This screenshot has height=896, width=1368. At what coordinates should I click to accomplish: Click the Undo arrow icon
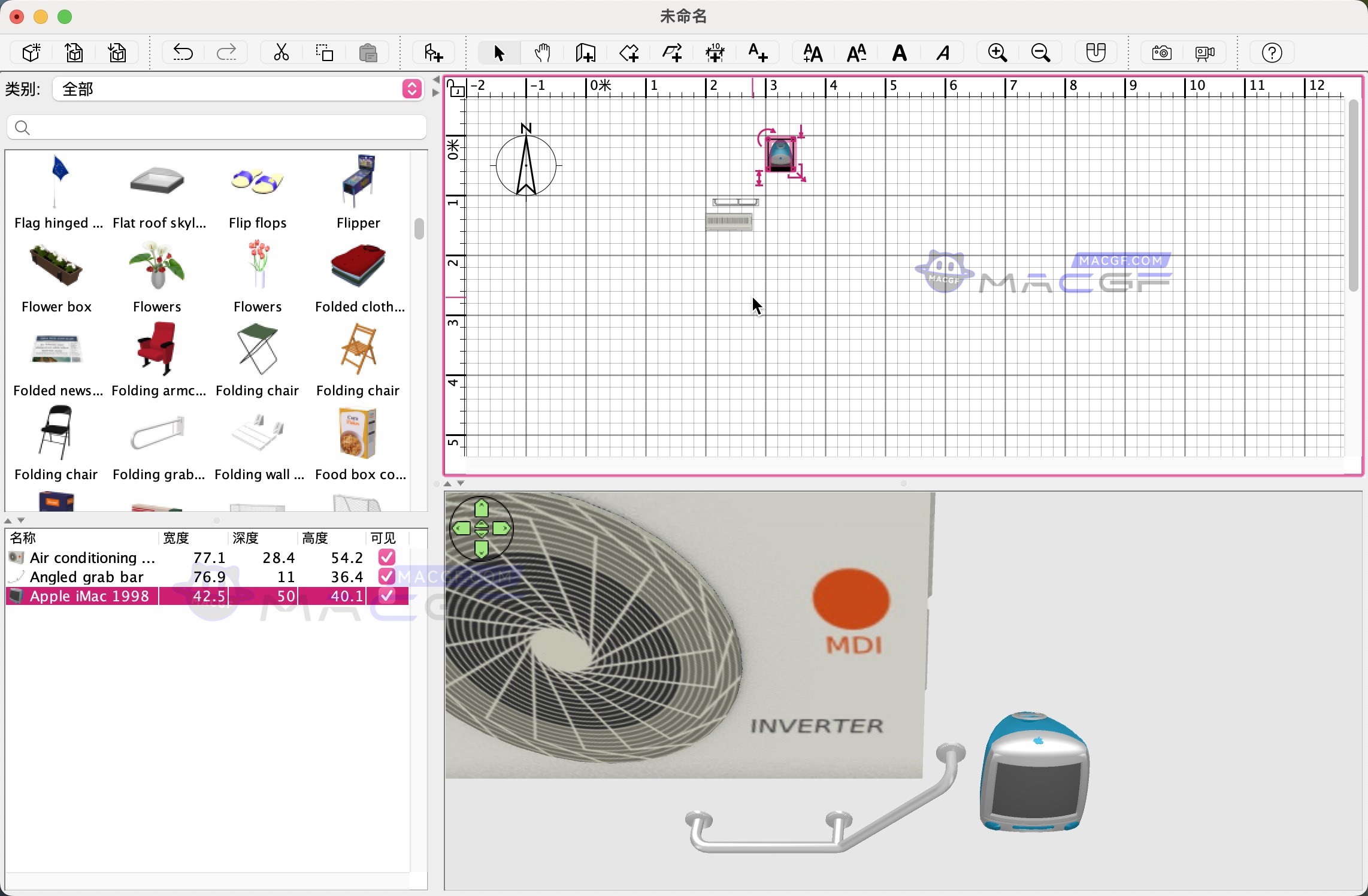pos(183,53)
